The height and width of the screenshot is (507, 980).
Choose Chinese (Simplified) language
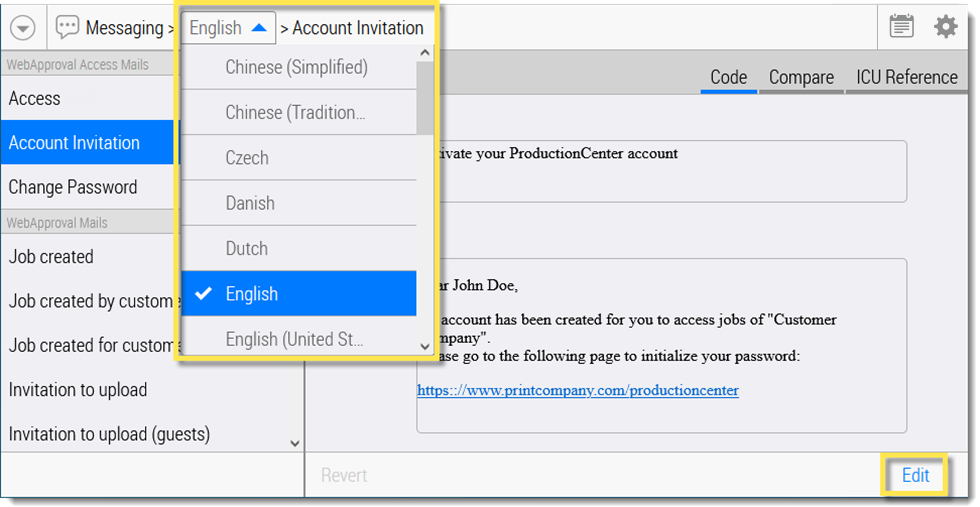pyautogui.click(x=299, y=67)
